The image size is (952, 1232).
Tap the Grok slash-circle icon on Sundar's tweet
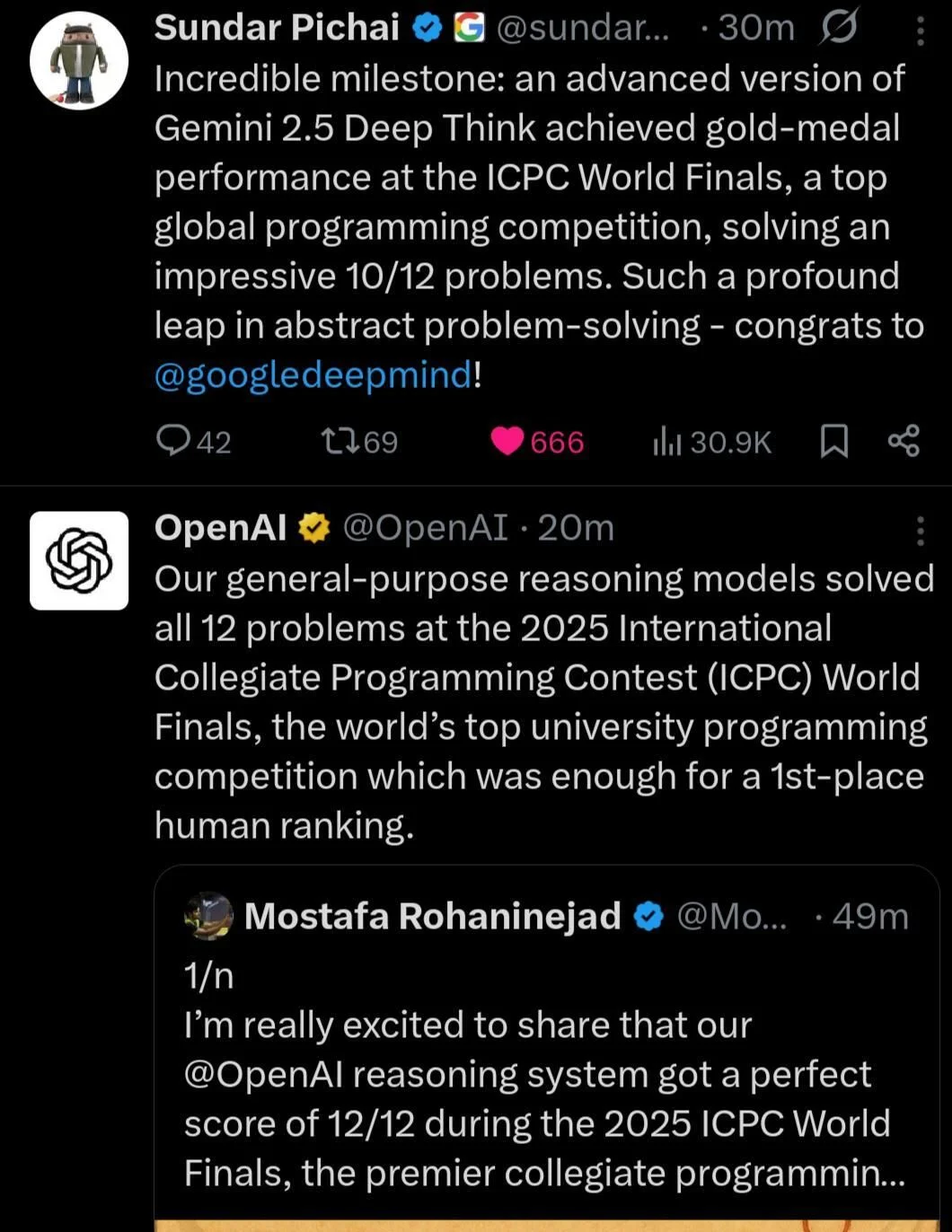tap(839, 27)
